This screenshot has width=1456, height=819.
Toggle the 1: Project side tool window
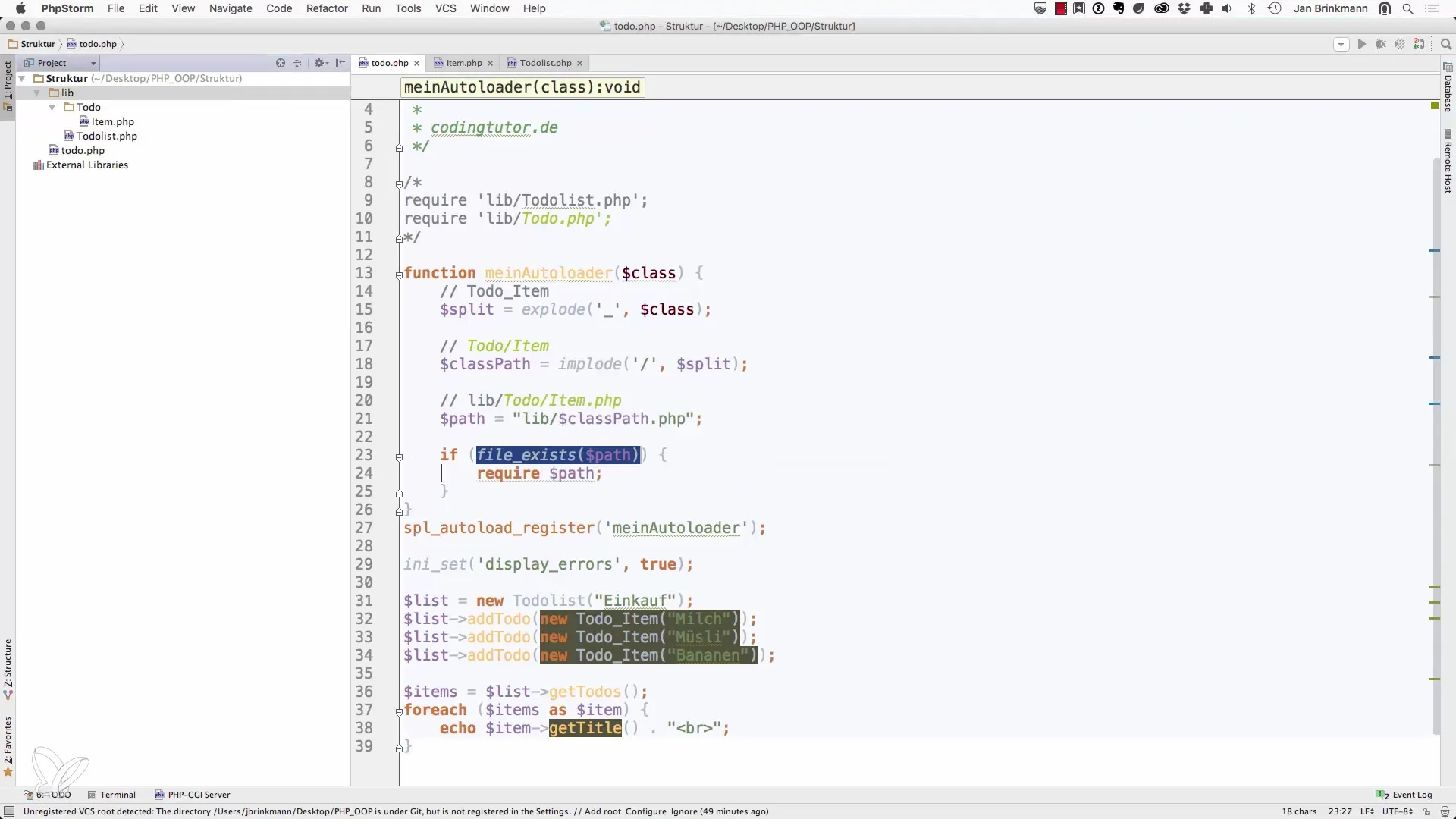(x=8, y=86)
